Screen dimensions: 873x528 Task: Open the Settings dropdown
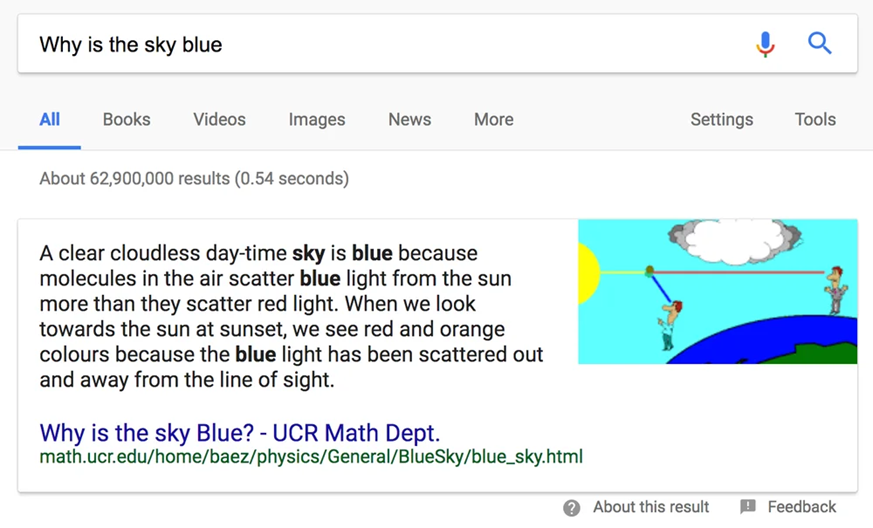[721, 120]
